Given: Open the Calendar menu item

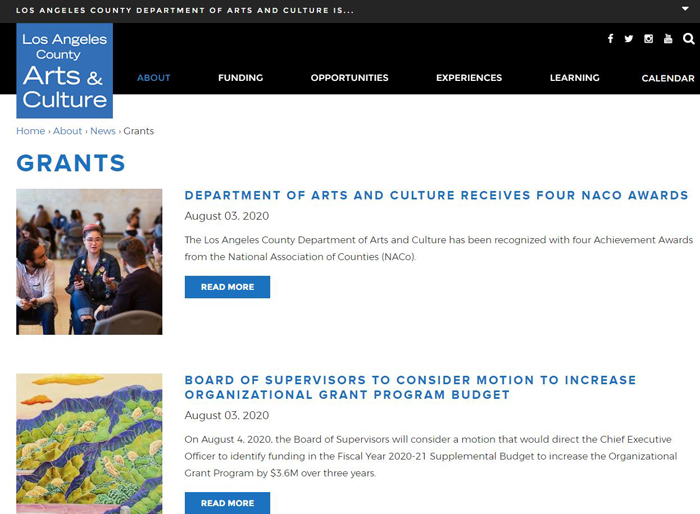Looking at the screenshot, I should pos(668,78).
